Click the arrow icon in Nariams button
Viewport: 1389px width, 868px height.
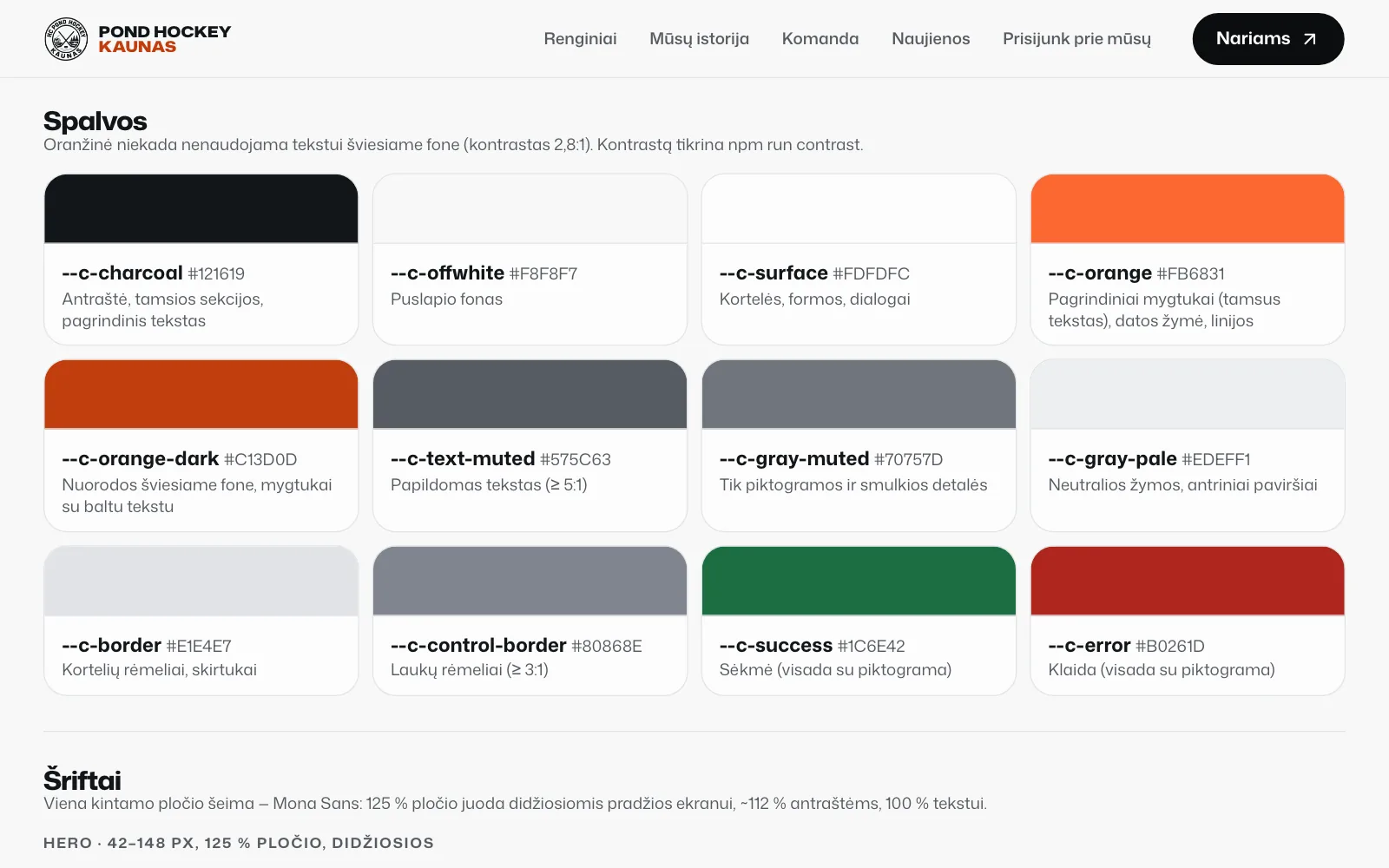[1310, 39]
